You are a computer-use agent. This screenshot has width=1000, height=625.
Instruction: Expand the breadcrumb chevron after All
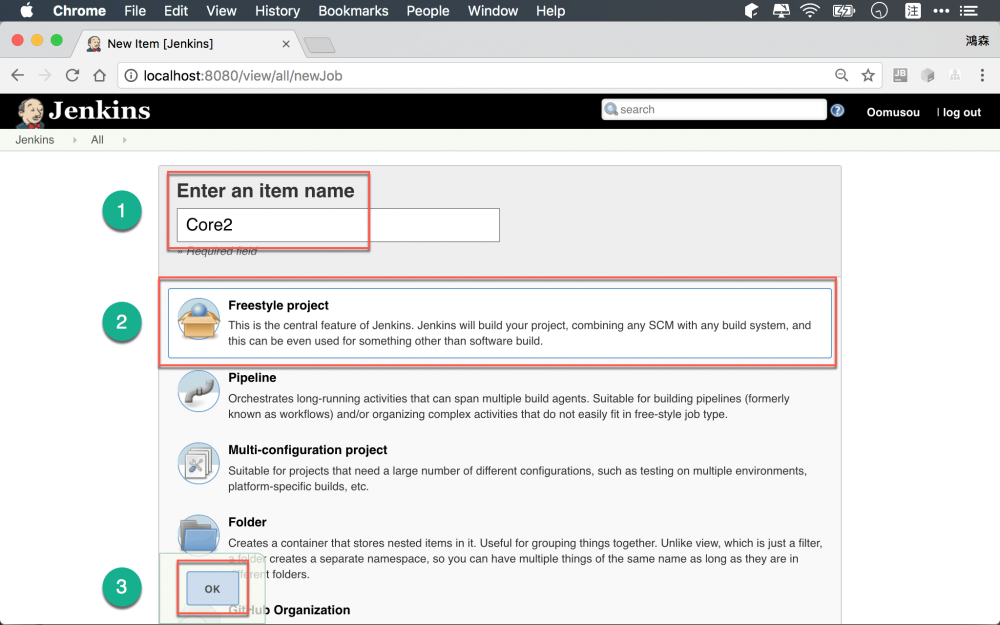pyautogui.click(x=123, y=140)
